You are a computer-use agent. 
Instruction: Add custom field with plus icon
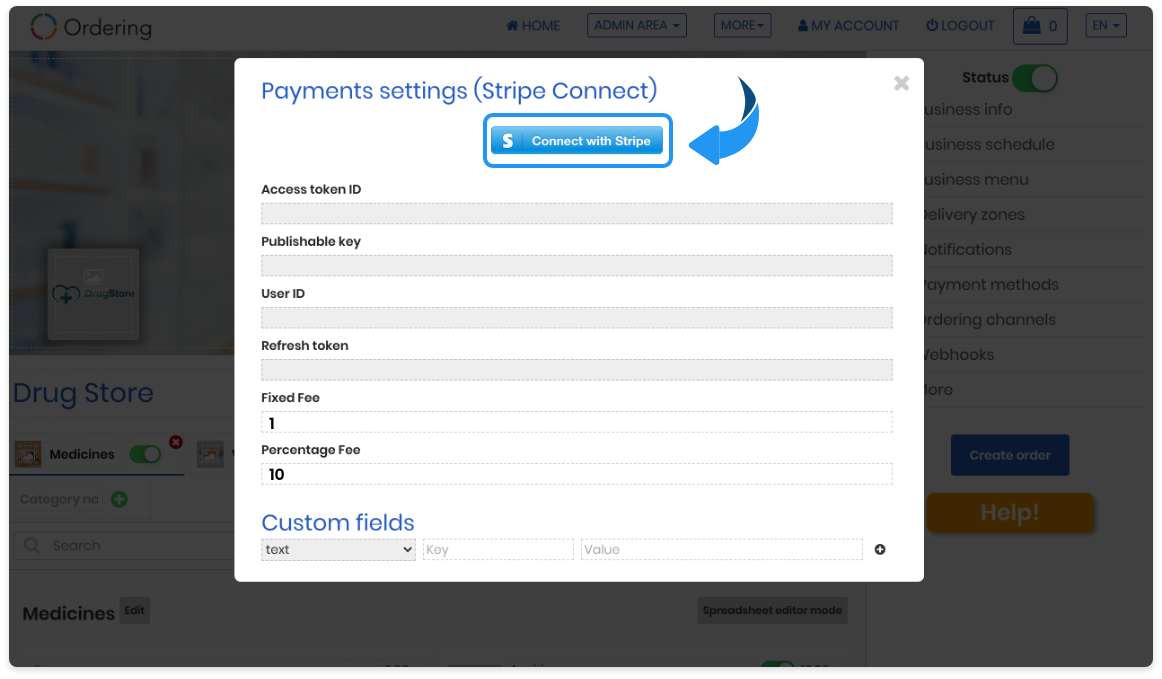(880, 549)
